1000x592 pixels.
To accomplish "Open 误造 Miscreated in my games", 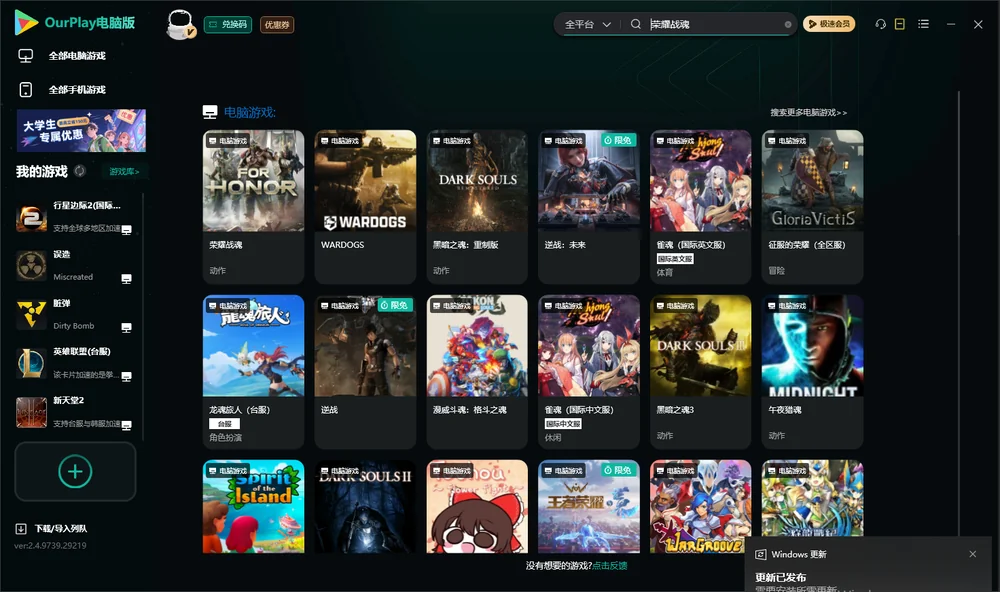I will (75, 266).
